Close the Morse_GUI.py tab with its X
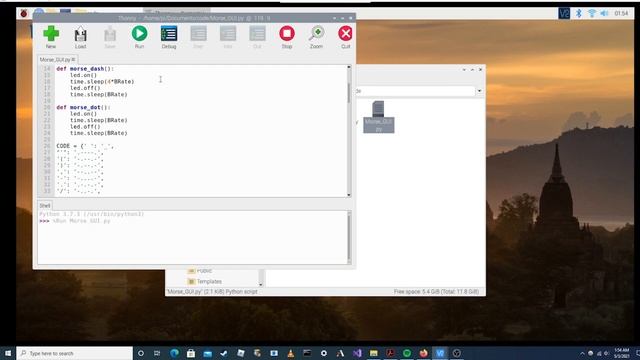 point(73,60)
